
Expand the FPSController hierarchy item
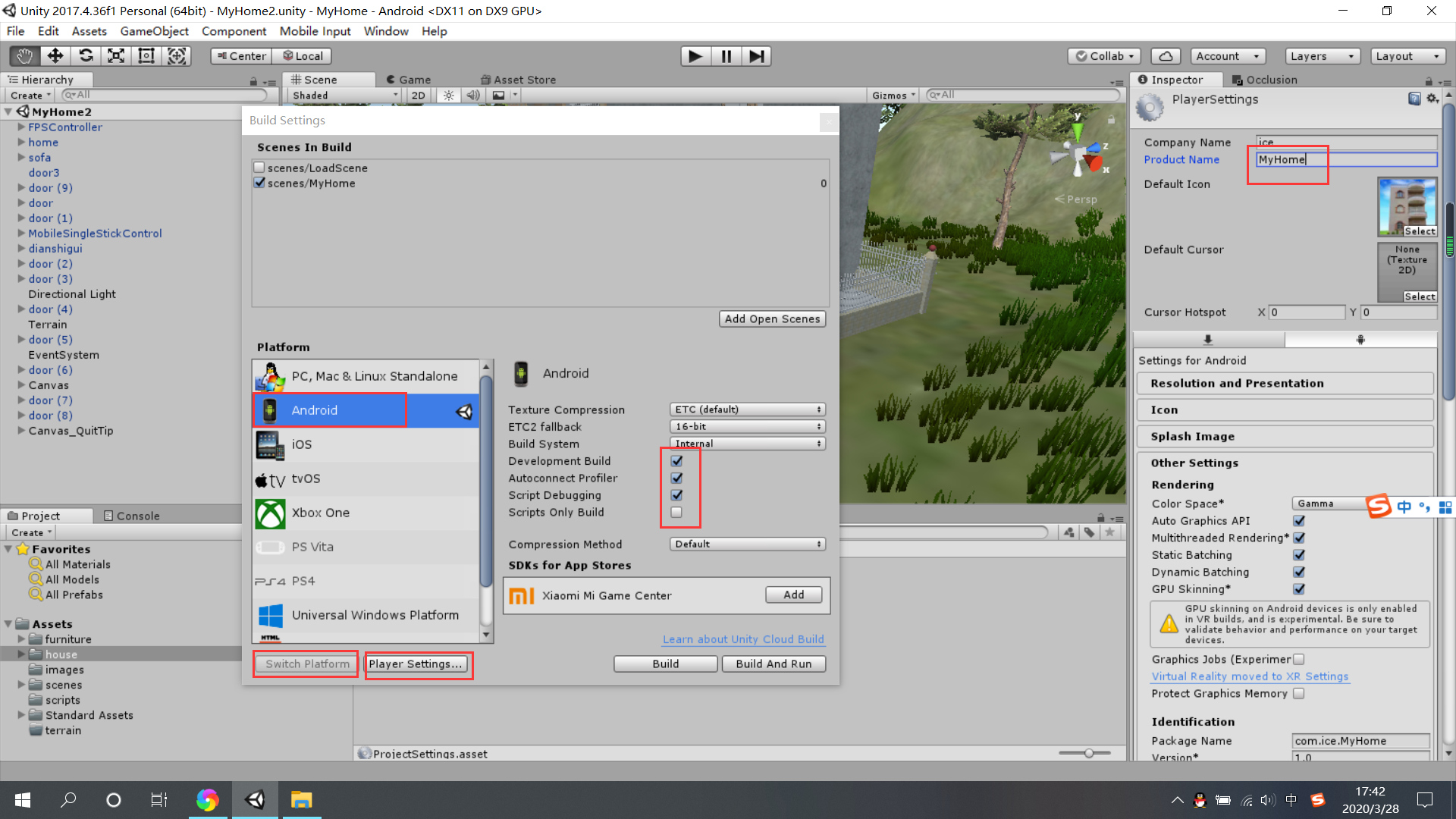tap(21, 127)
